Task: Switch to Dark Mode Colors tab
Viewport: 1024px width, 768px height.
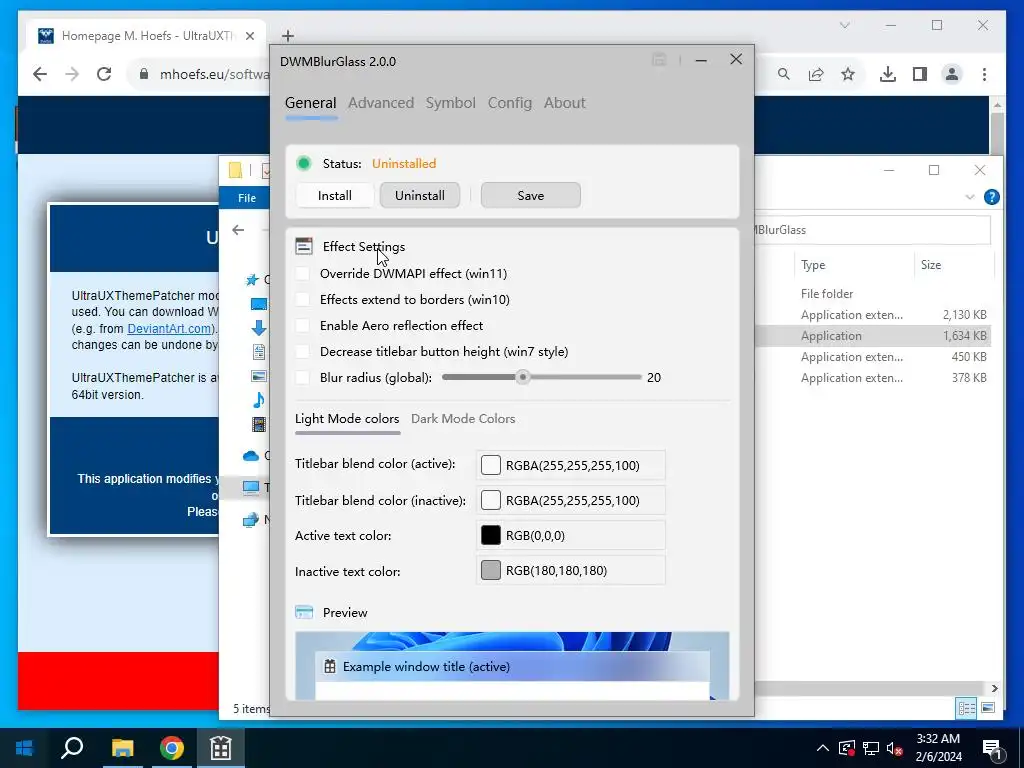Action: click(463, 419)
